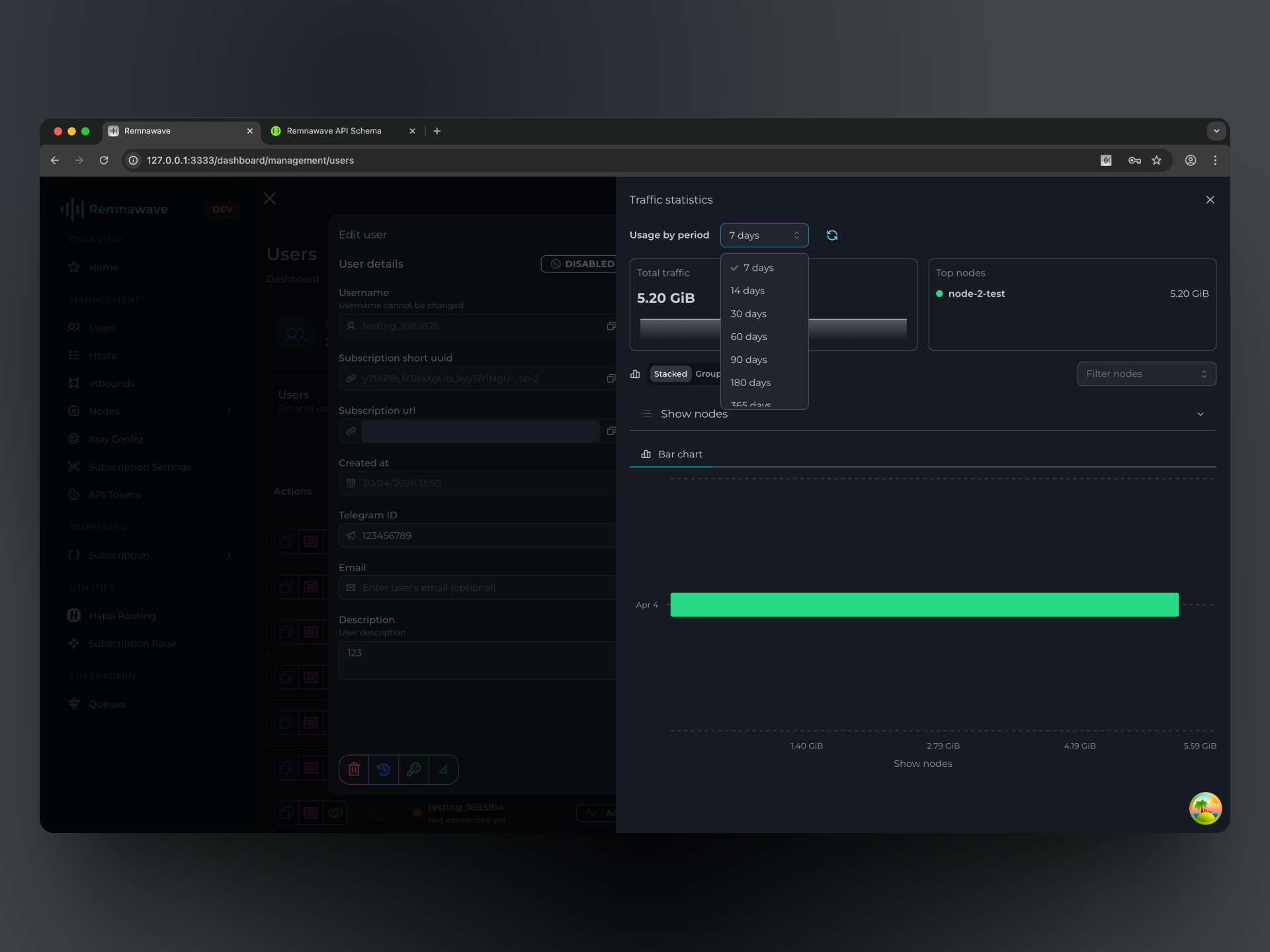Click the Subscription Page sidebar icon

click(74, 643)
